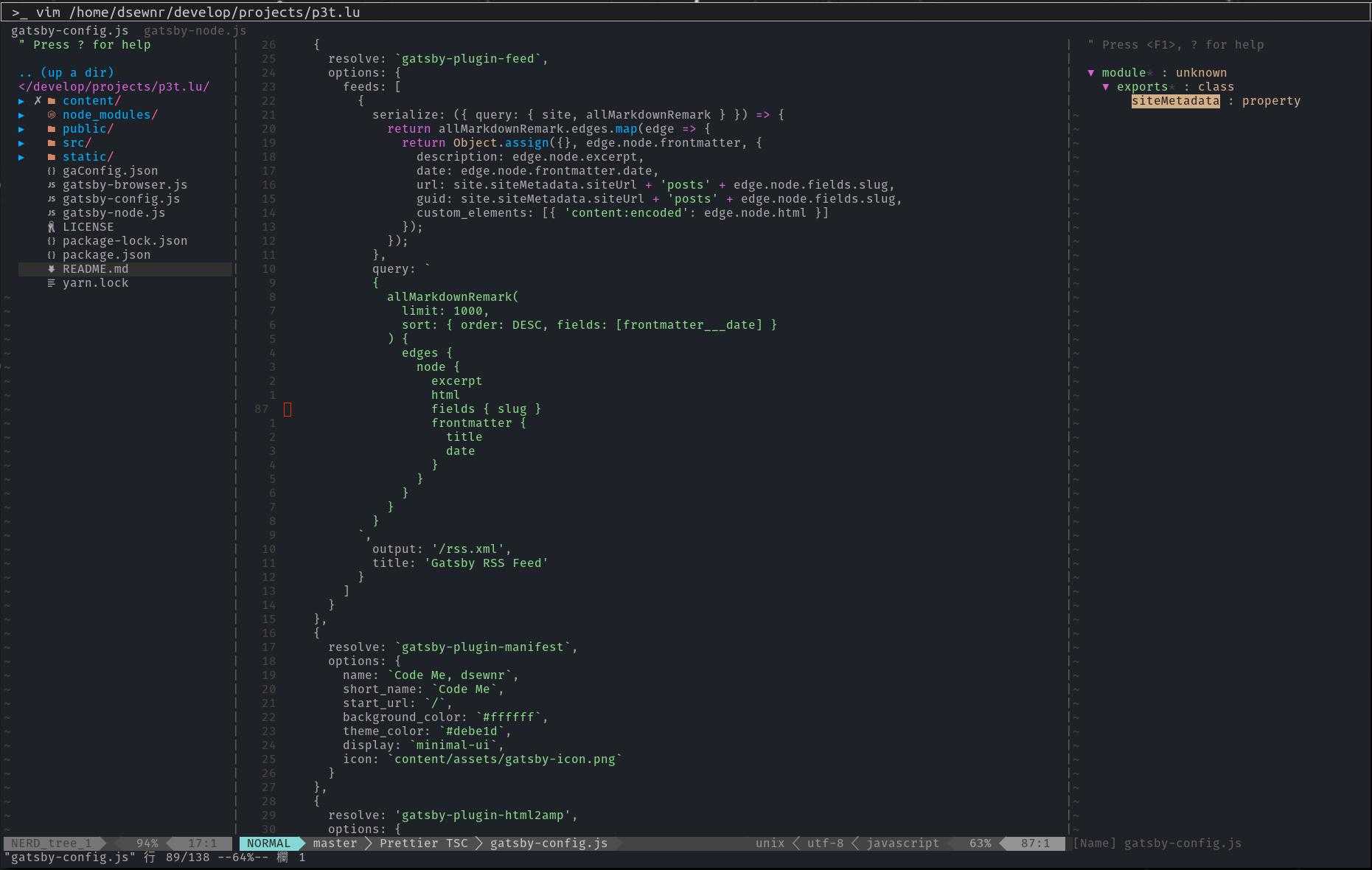The image size is (1372, 870).
Task: Expand the src folder arrow
Action: coord(21,143)
